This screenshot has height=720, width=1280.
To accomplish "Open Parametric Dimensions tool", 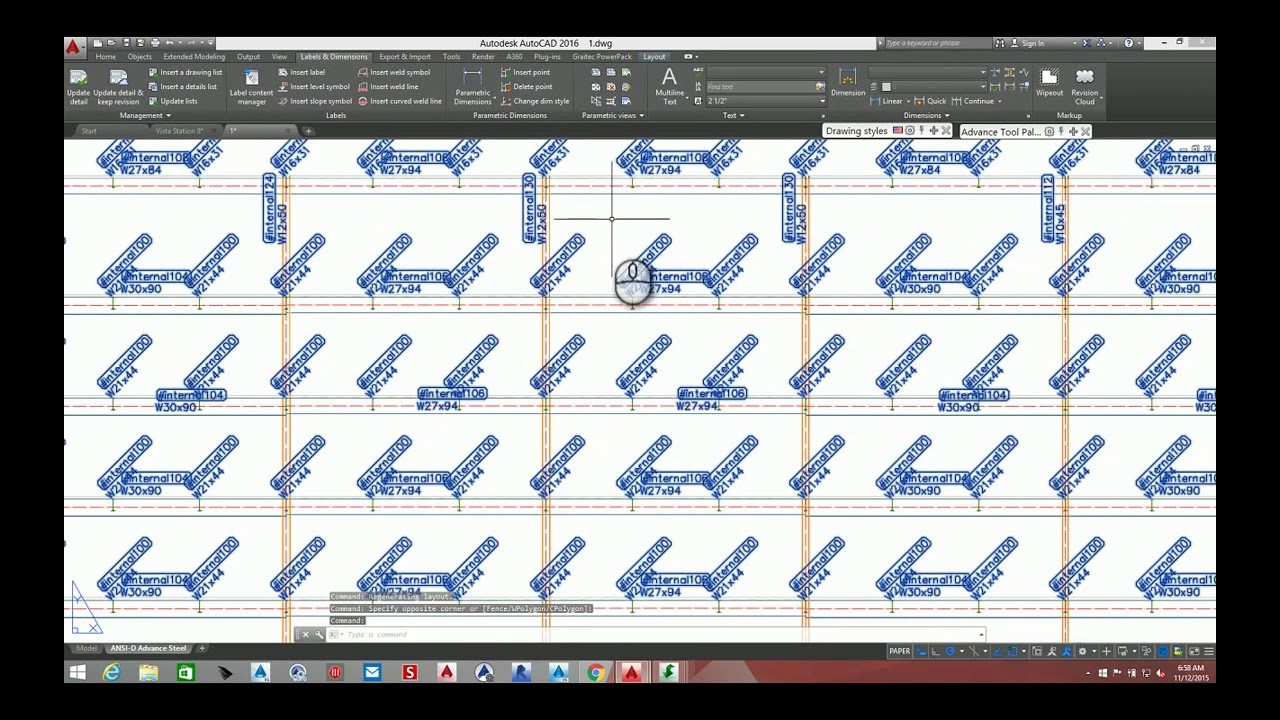I will click(472, 87).
